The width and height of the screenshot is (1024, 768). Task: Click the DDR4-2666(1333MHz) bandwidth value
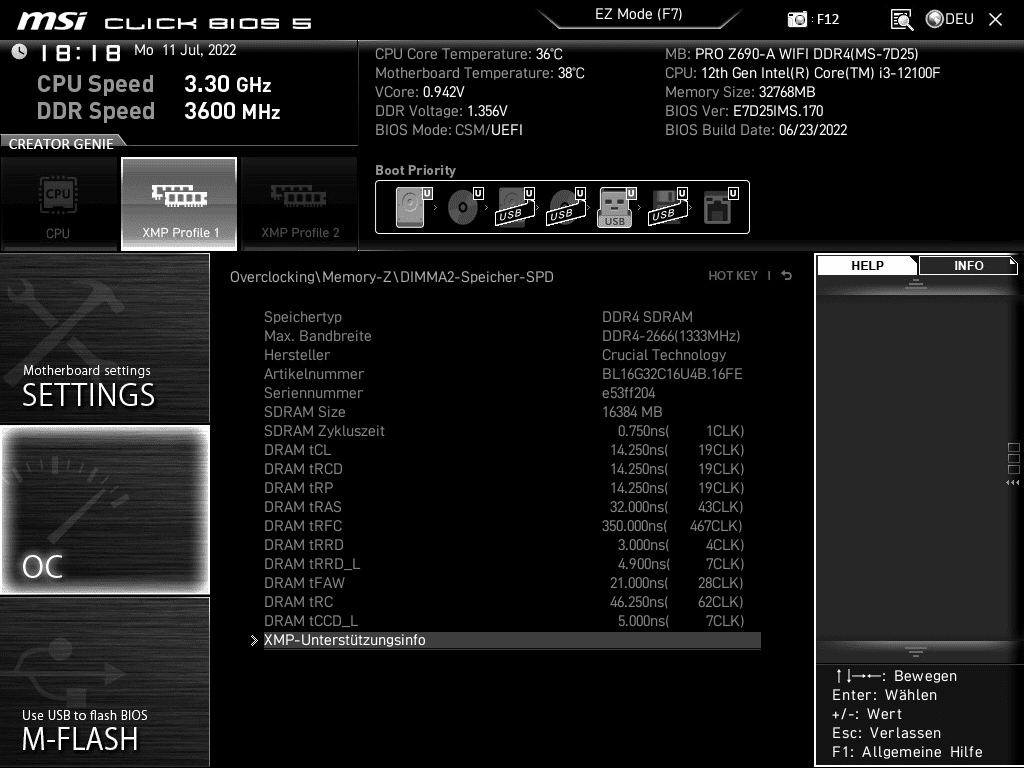(x=671, y=336)
